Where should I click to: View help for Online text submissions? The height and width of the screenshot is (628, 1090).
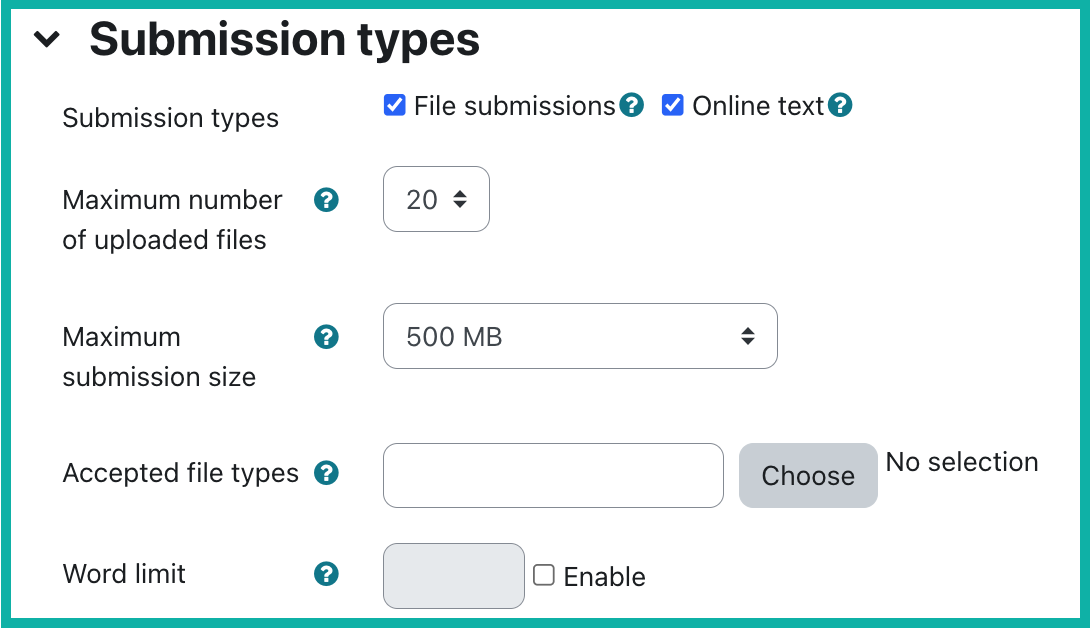[x=841, y=105]
